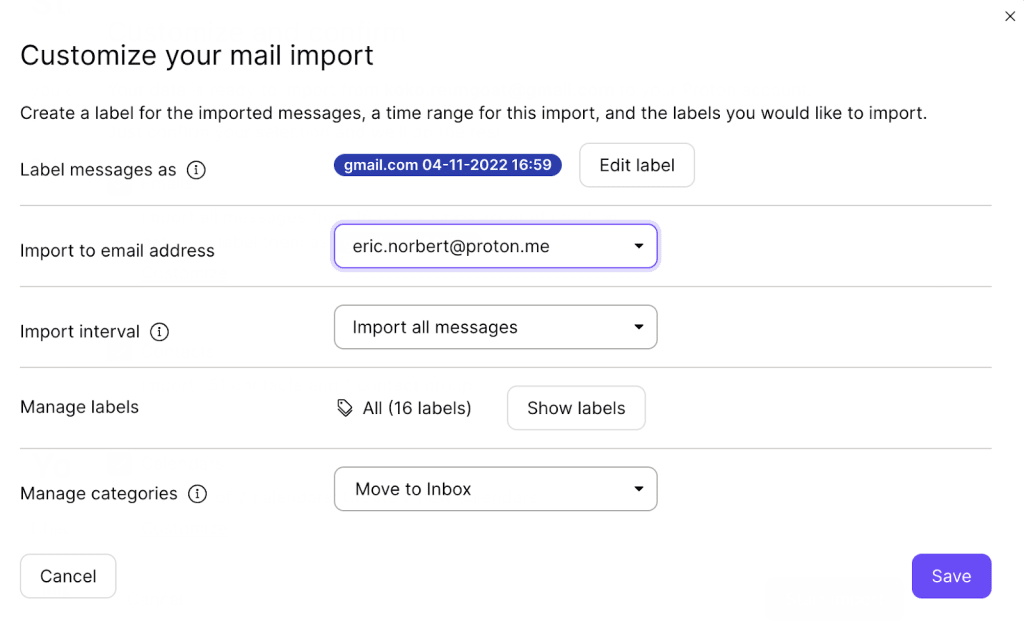Click the info icon beside Label messages as

click(197, 170)
